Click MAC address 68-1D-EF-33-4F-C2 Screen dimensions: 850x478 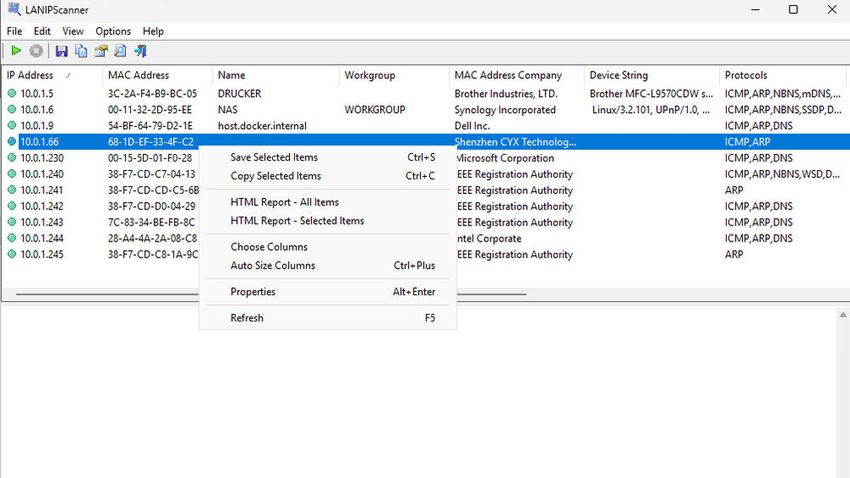[x=150, y=142]
